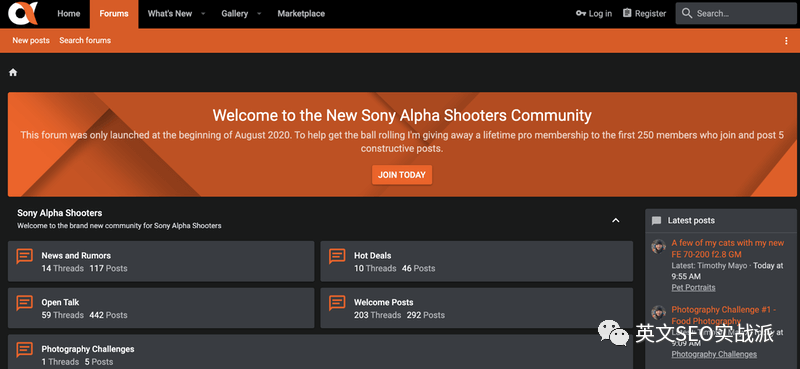Click avatar next to Photography Challenge #1 post

[x=659, y=313]
